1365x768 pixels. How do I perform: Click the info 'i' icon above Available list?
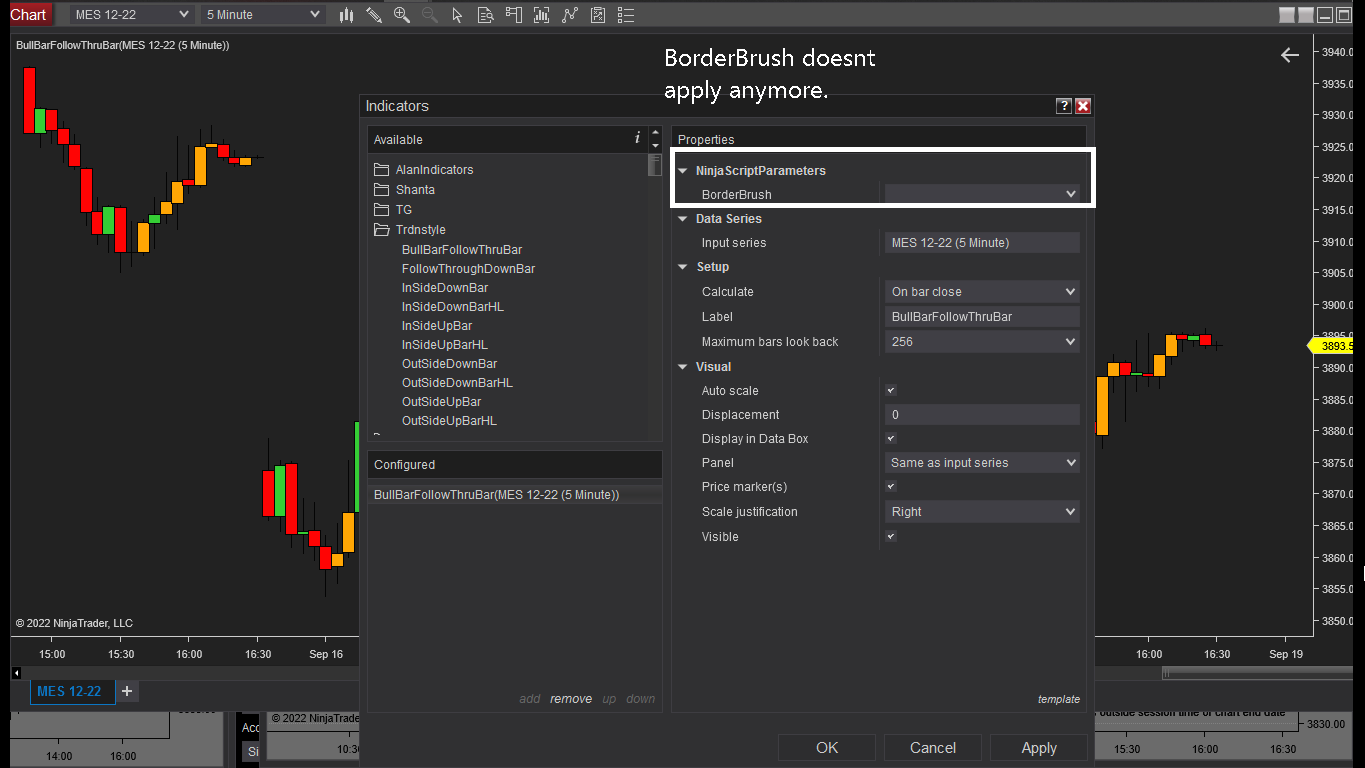638,138
